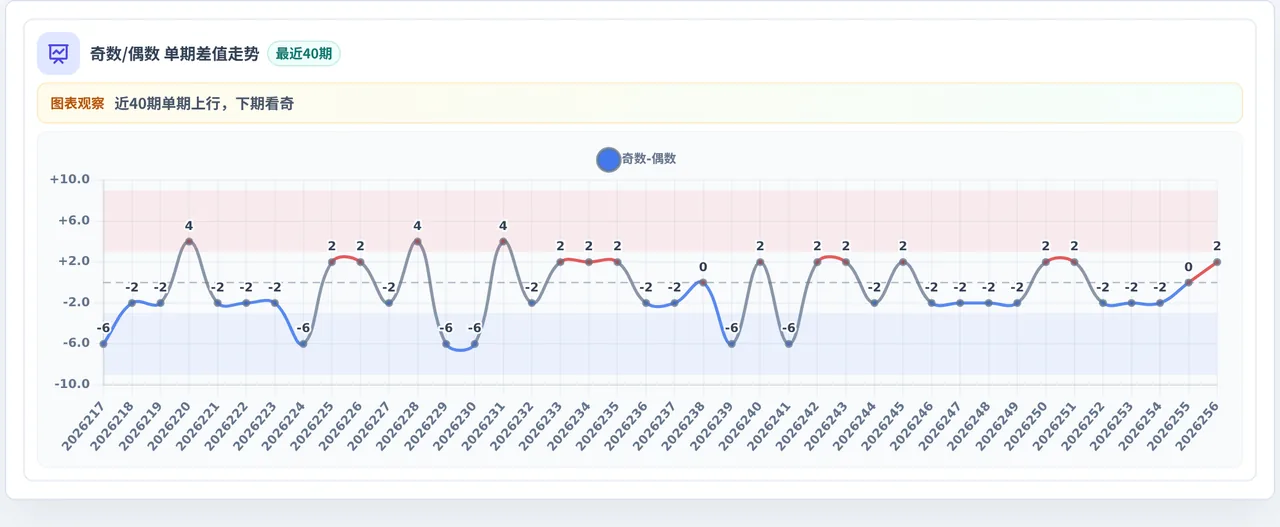The height and width of the screenshot is (527, 1280).
Task: Select the peak point labeled 4 at 2026228
Action: [x=417, y=242]
